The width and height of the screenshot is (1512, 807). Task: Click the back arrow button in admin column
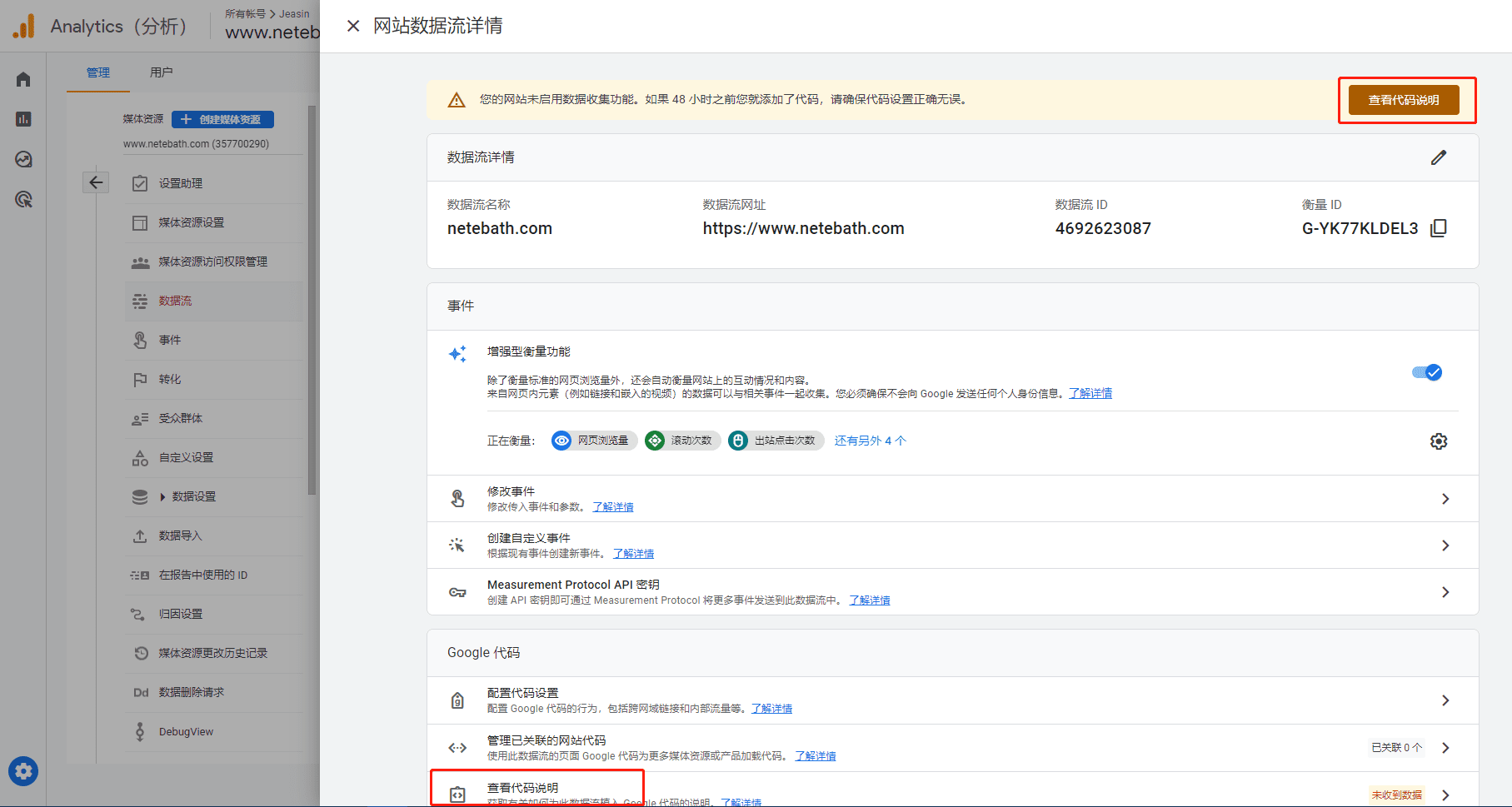tap(96, 182)
